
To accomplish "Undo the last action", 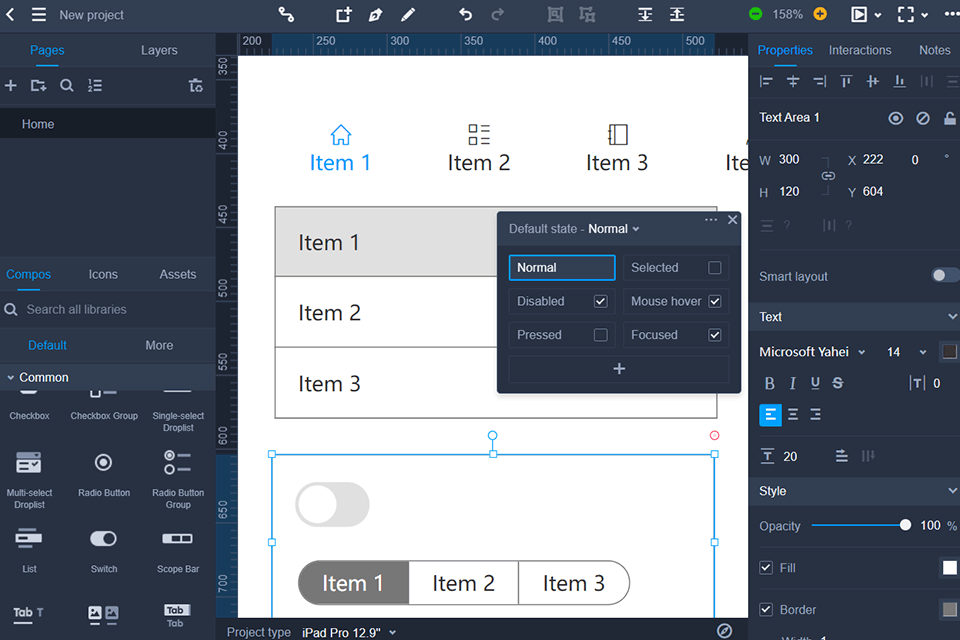I will (x=465, y=14).
